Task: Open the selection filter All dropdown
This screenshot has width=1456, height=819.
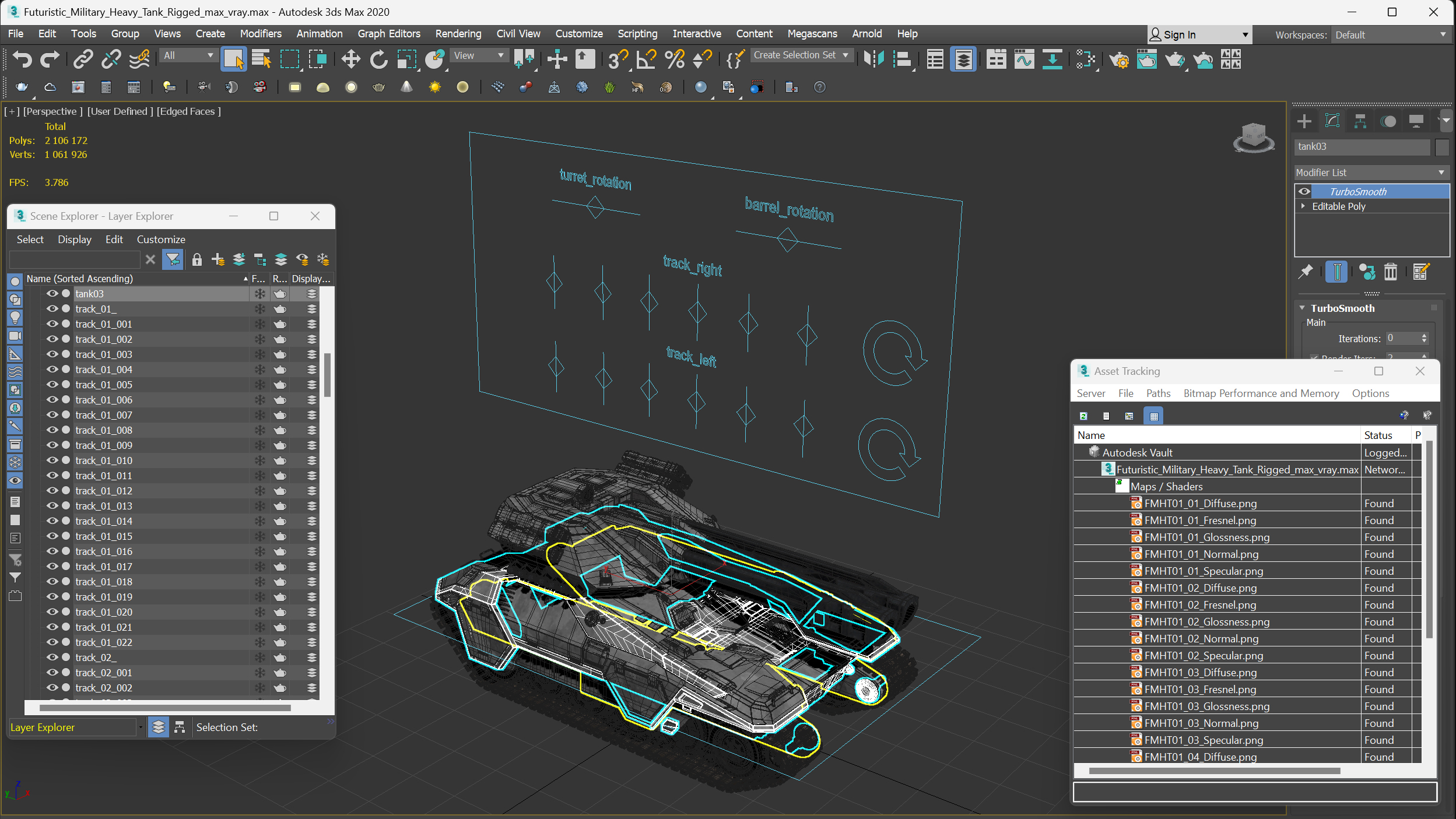Action: pyautogui.click(x=188, y=55)
